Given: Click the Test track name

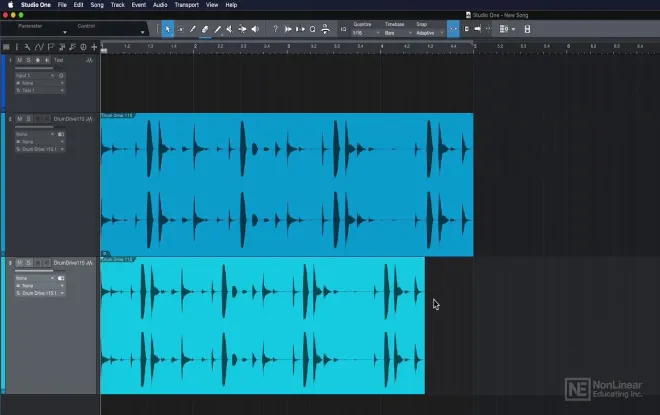Looking at the screenshot, I should click(59, 60).
